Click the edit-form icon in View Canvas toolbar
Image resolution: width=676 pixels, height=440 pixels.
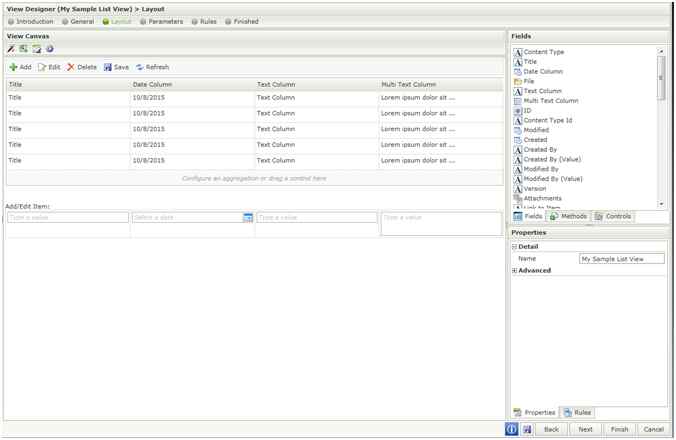(37, 49)
